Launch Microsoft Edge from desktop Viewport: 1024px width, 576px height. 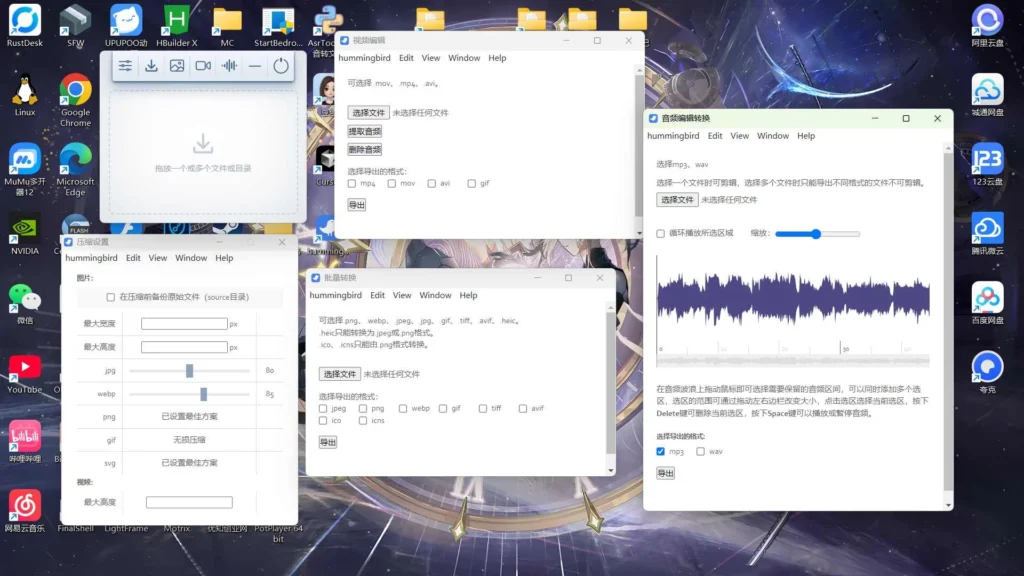75,170
